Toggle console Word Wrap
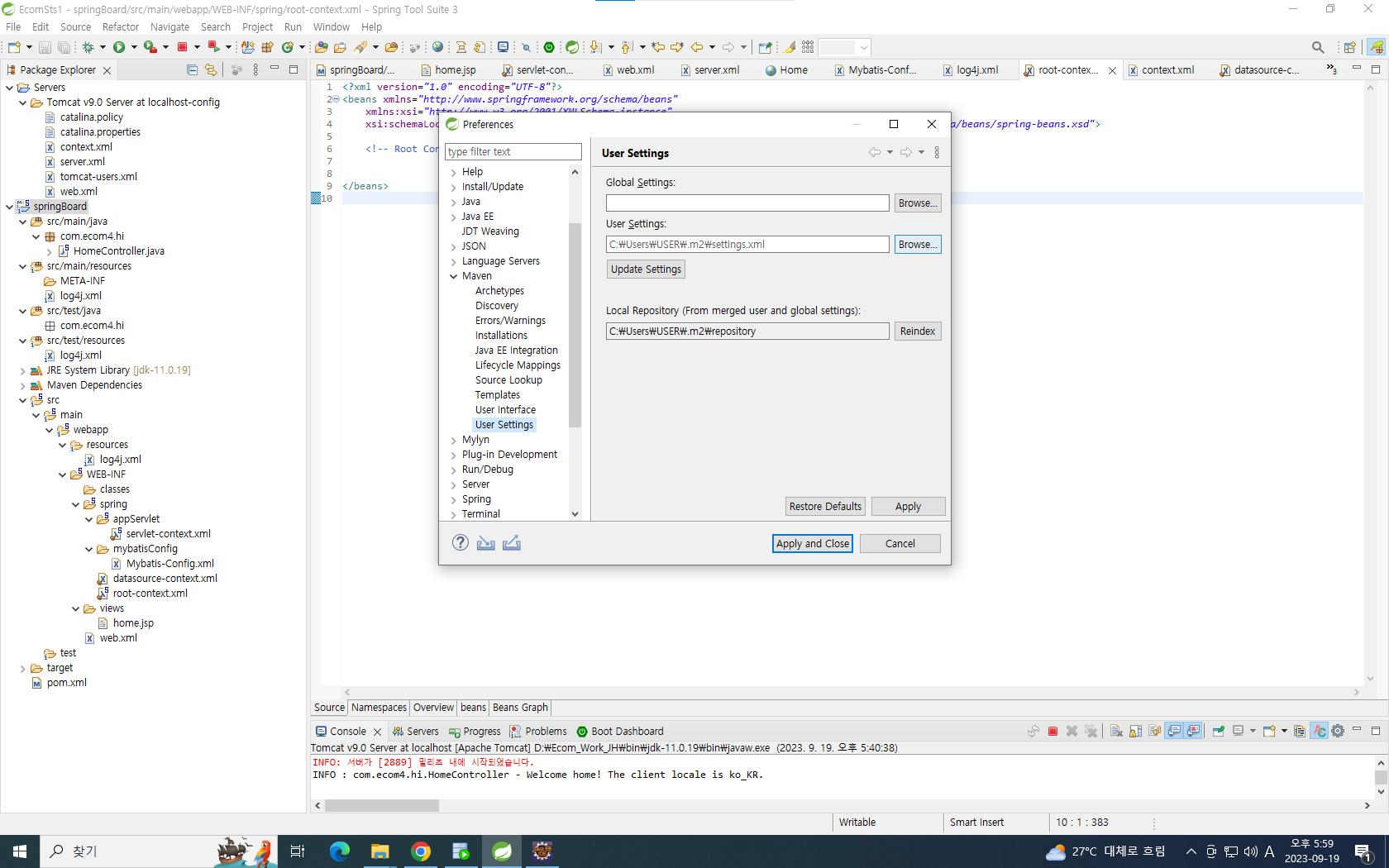 click(x=1154, y=731)
